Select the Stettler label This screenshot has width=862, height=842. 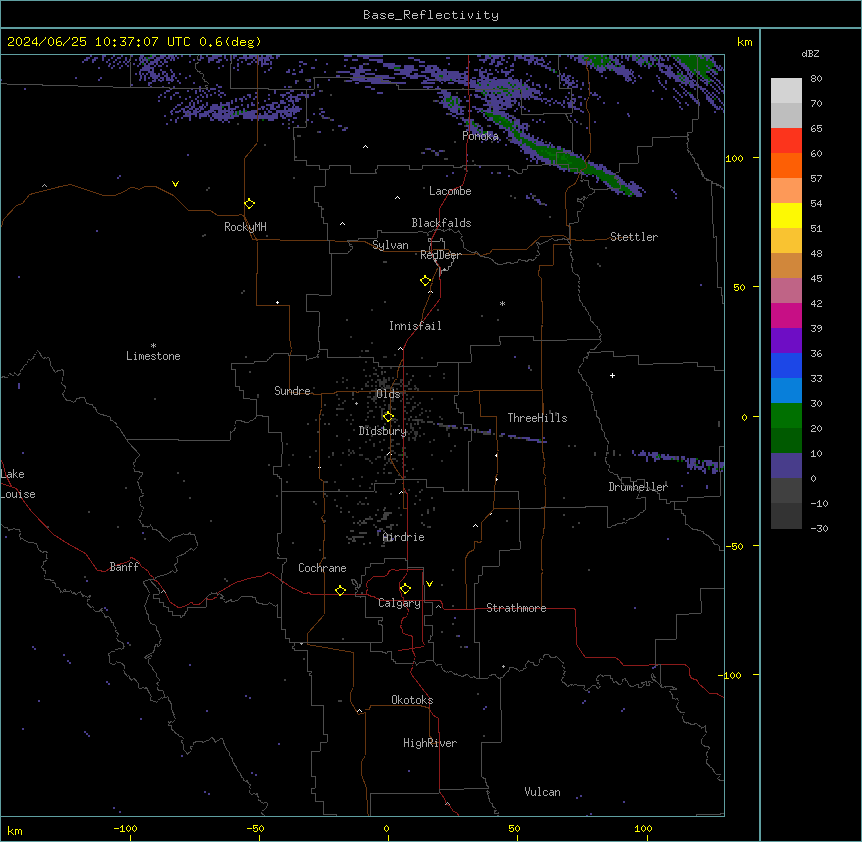coord(634,237)
